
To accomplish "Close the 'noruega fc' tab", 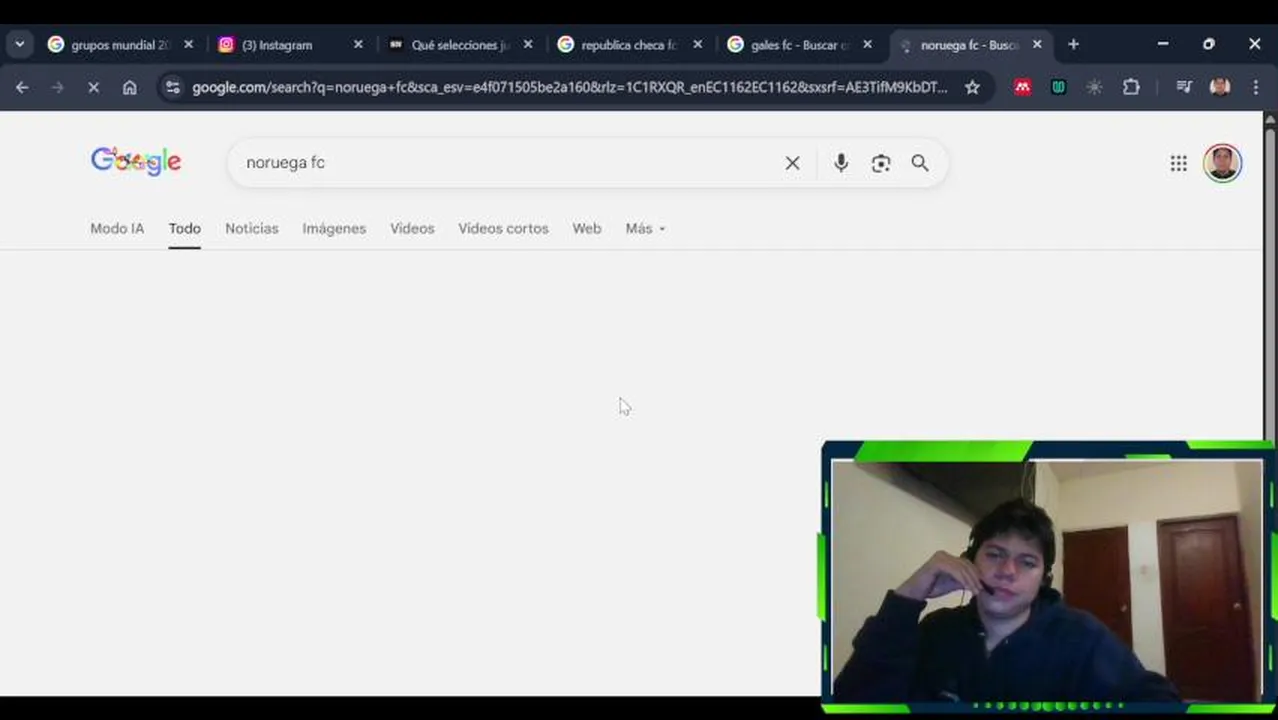I will 1037,45.
